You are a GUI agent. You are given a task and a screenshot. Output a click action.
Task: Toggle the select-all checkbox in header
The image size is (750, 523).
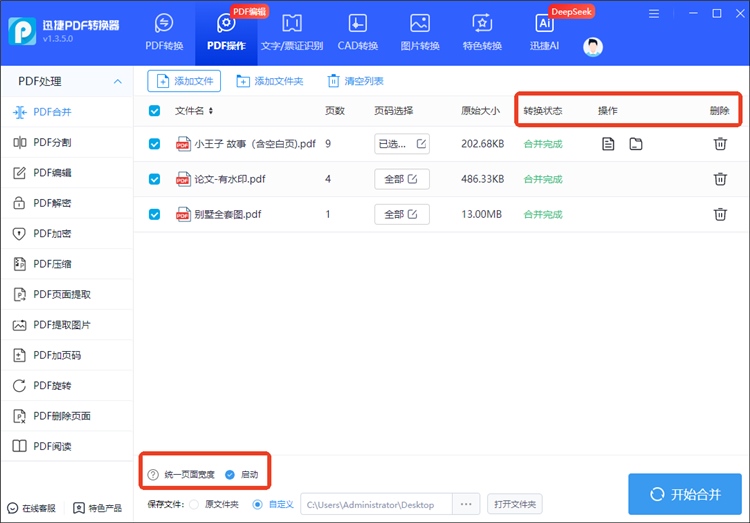(x=154, y=111)
